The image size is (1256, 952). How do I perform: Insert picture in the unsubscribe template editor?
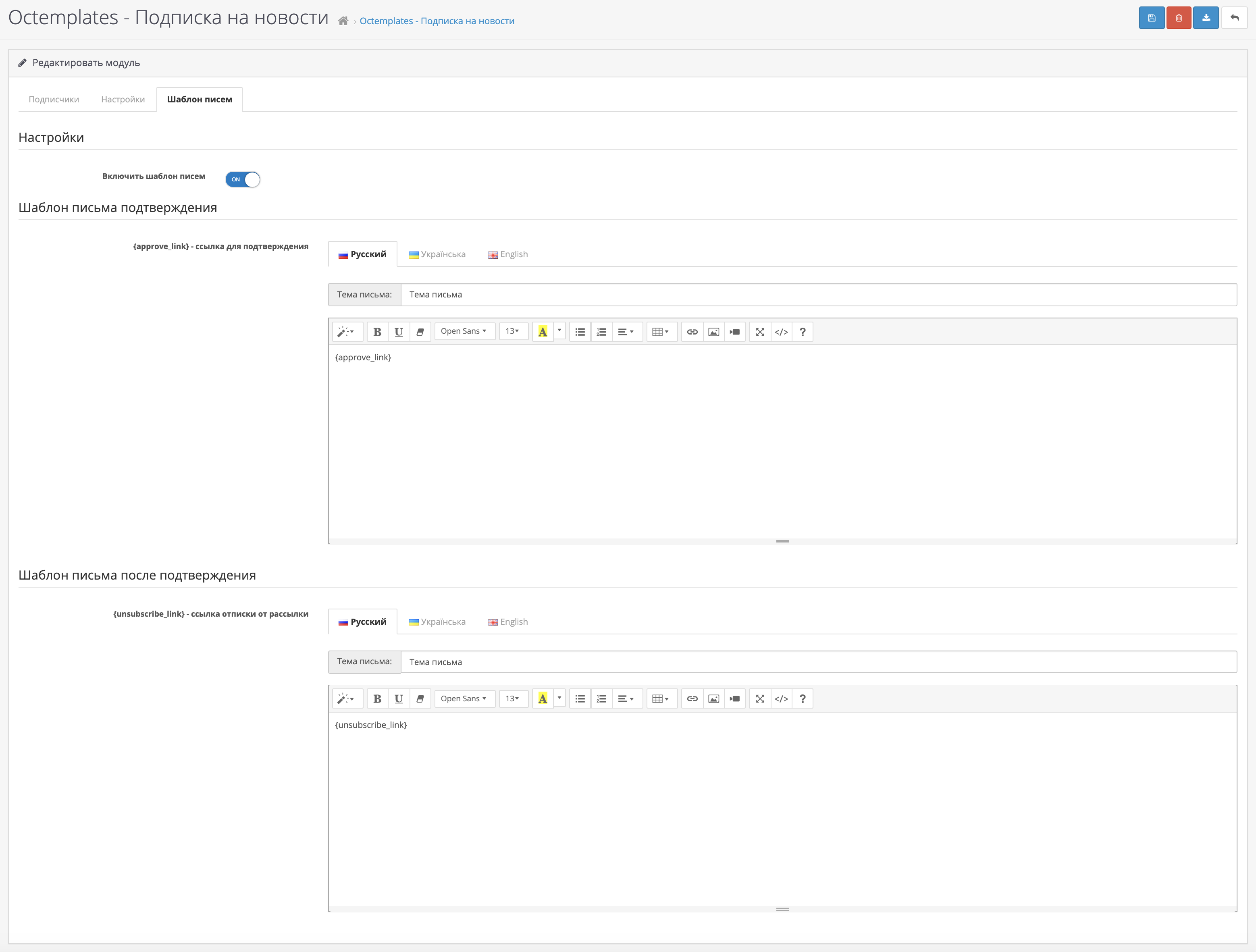point(713,699)
